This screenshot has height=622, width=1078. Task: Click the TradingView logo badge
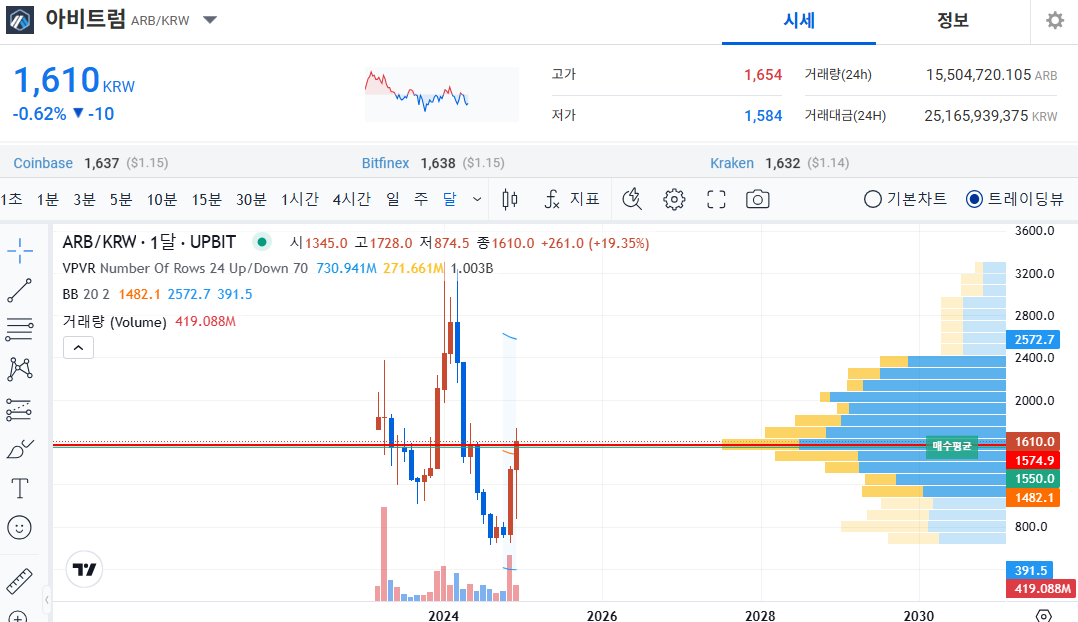pos(85,569)
